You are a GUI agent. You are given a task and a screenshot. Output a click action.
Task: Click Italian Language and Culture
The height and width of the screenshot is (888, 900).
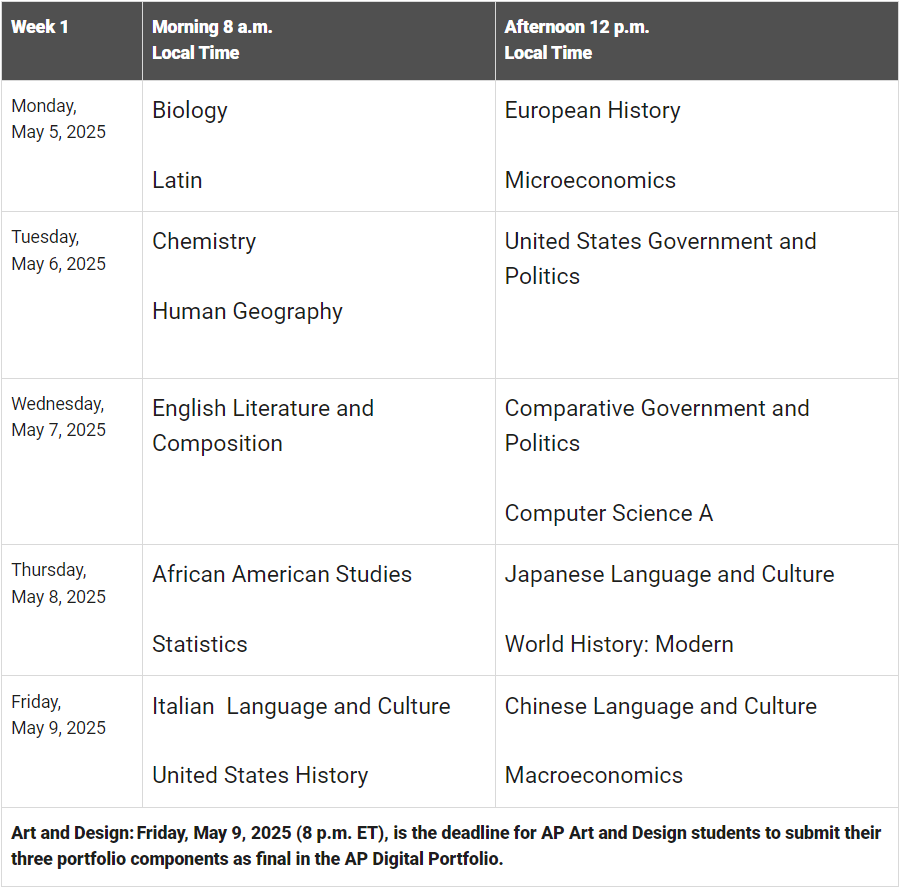[x=301, y=706]
